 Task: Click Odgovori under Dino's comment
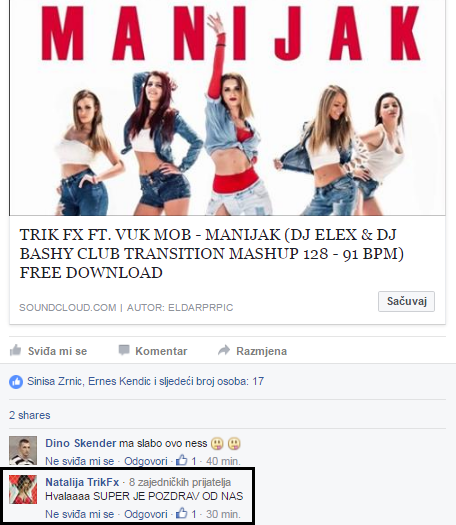146,461
